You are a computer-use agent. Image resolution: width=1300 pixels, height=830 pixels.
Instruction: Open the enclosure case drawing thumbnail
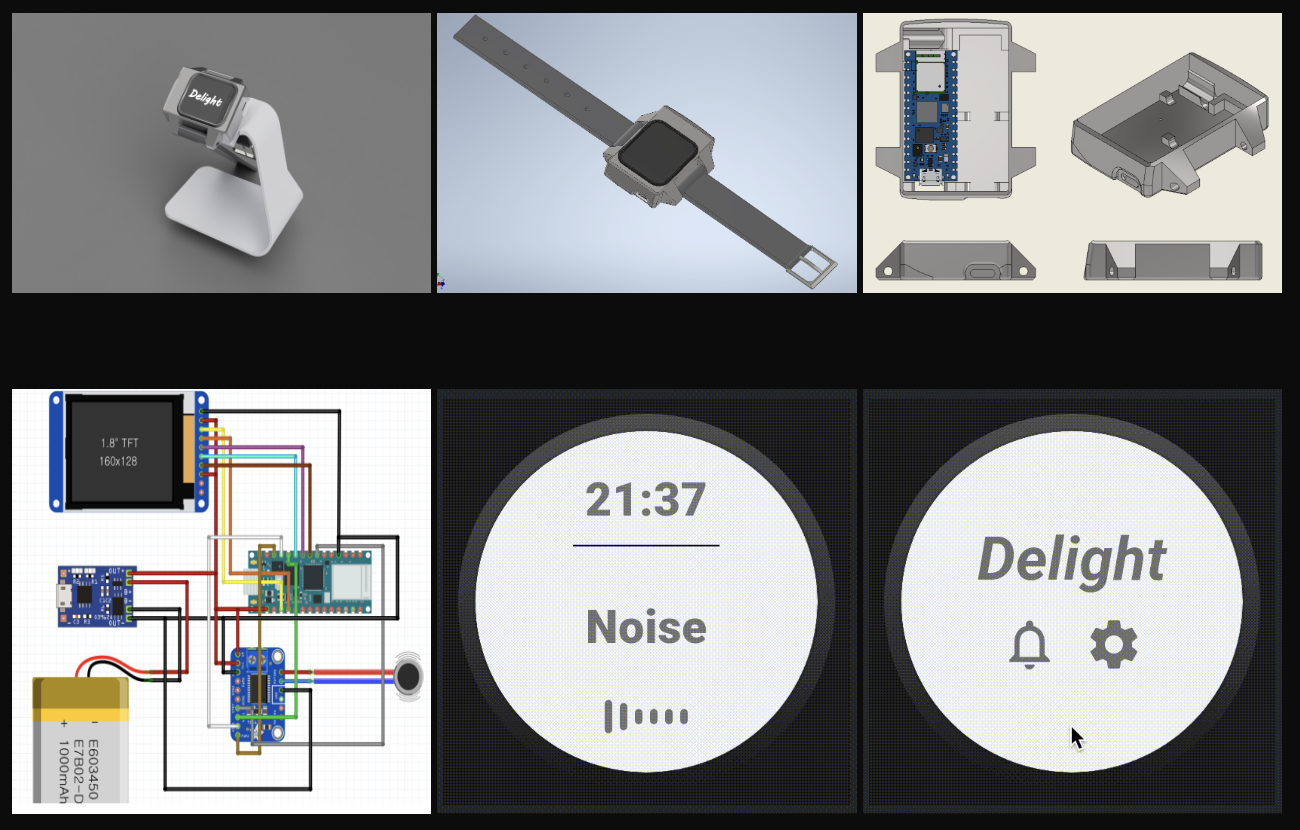[x=1072, y=153]
